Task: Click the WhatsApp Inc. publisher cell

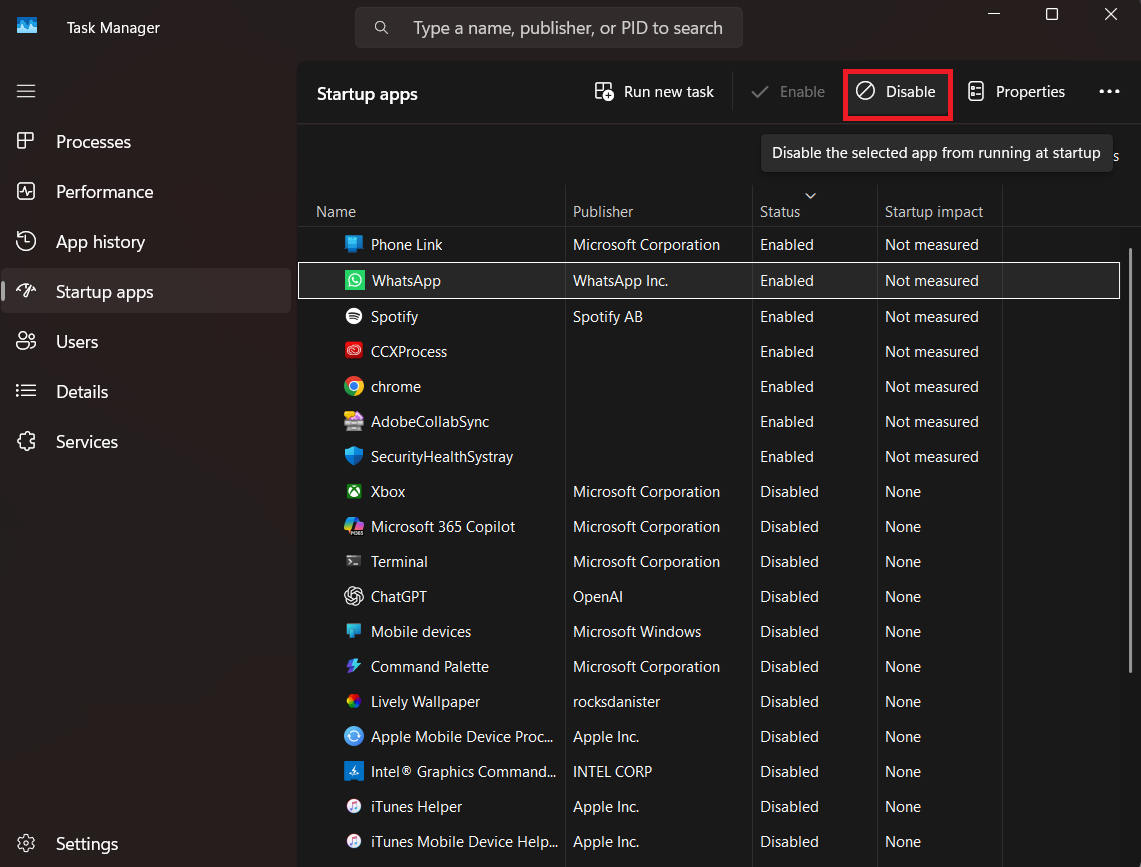Action: point(620,281)
